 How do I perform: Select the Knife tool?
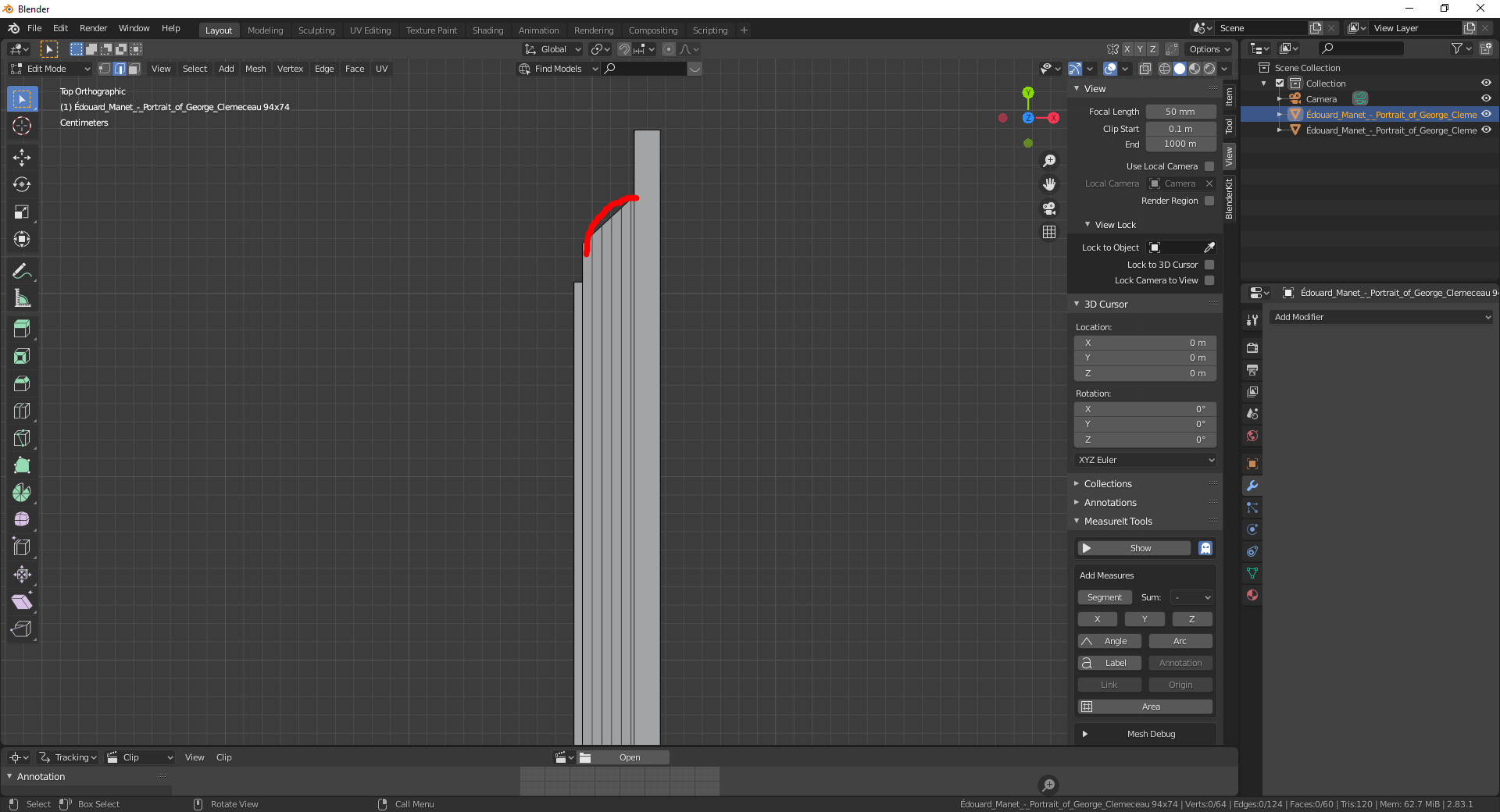[x=22, y=439]
